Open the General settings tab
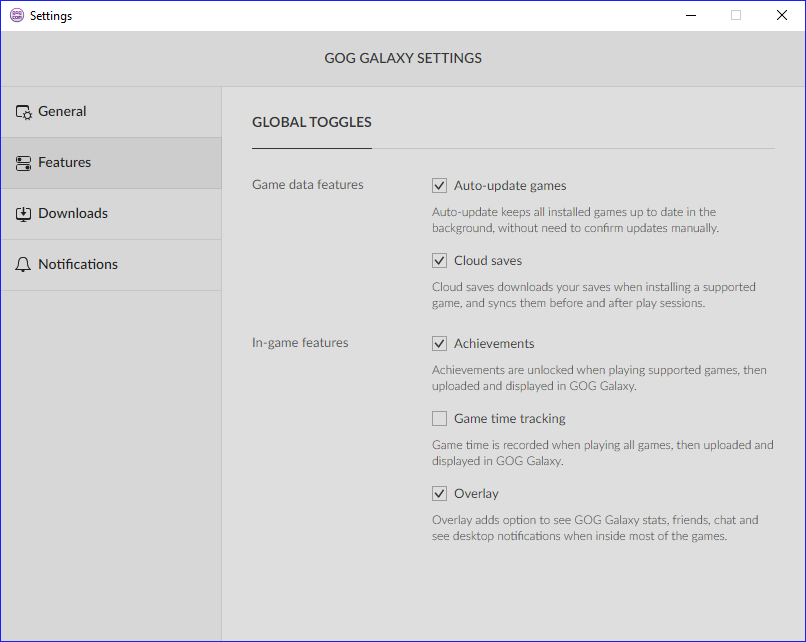806x642 pixels. click(111, 112)
